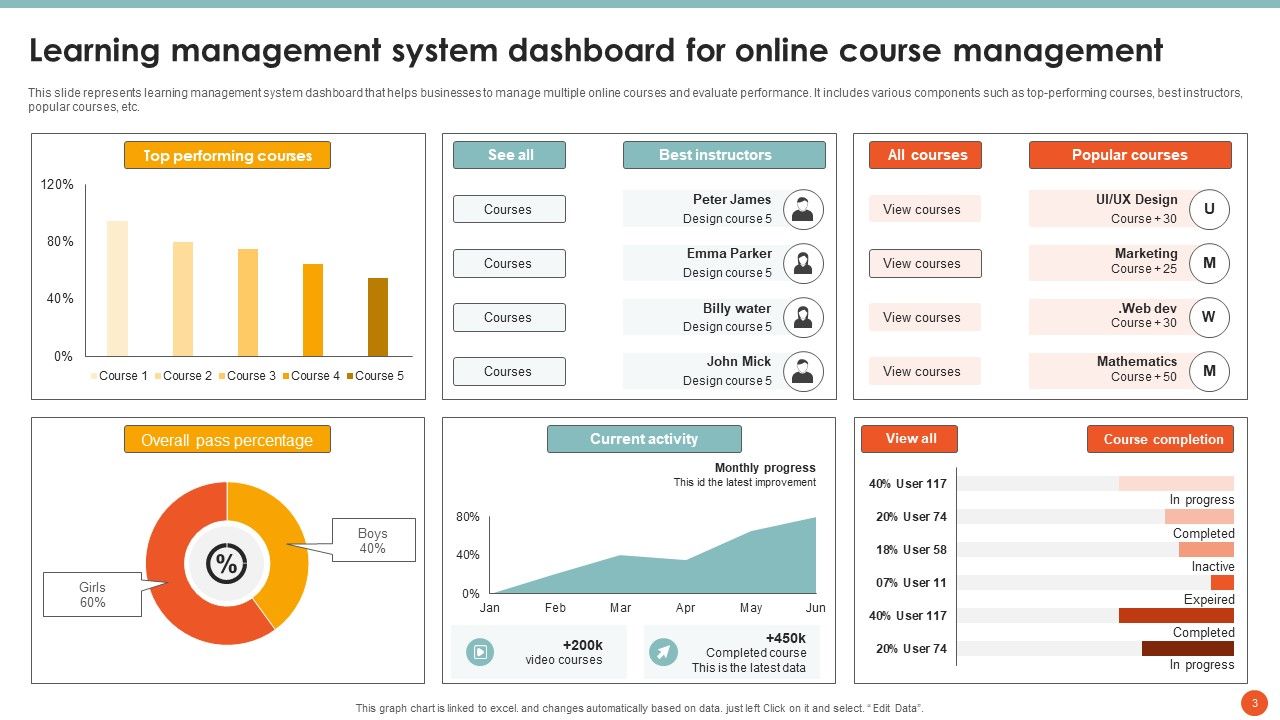Screen dimensions: 1280x720
Task: Click the page number 3 indicator
Action: pos(1255,701)
